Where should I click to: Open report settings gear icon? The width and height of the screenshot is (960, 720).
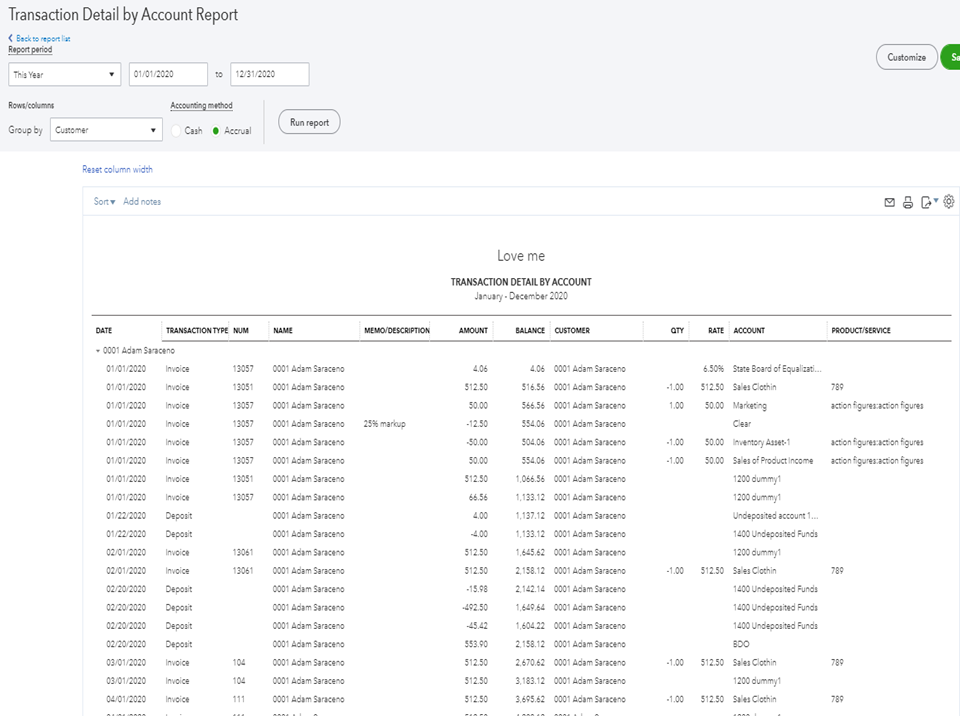click(949, 202)
